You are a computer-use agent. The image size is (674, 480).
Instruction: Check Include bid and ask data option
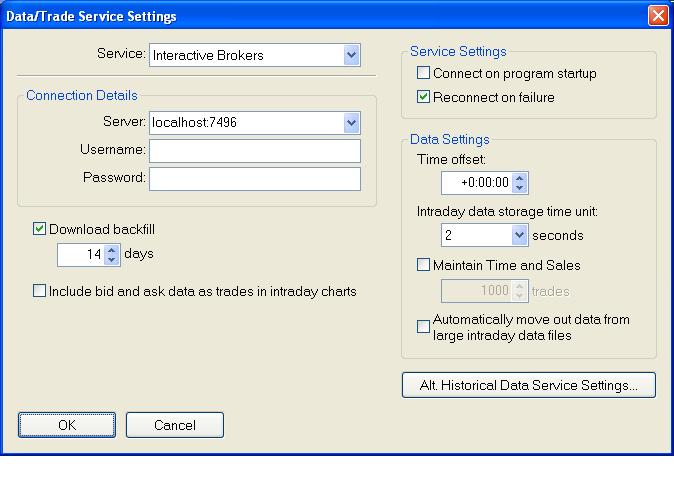click(x=40, y=291)
